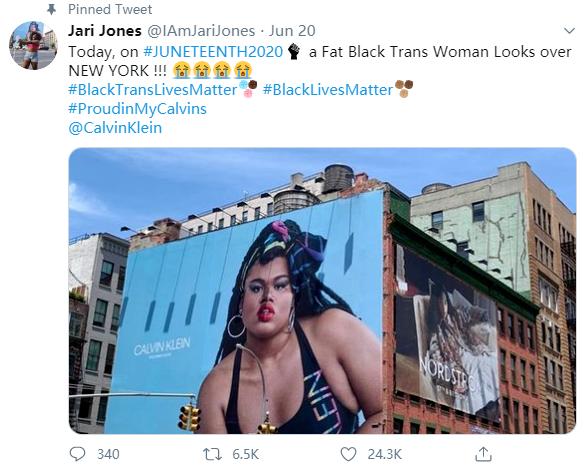Open share options via upload icon

483,454
